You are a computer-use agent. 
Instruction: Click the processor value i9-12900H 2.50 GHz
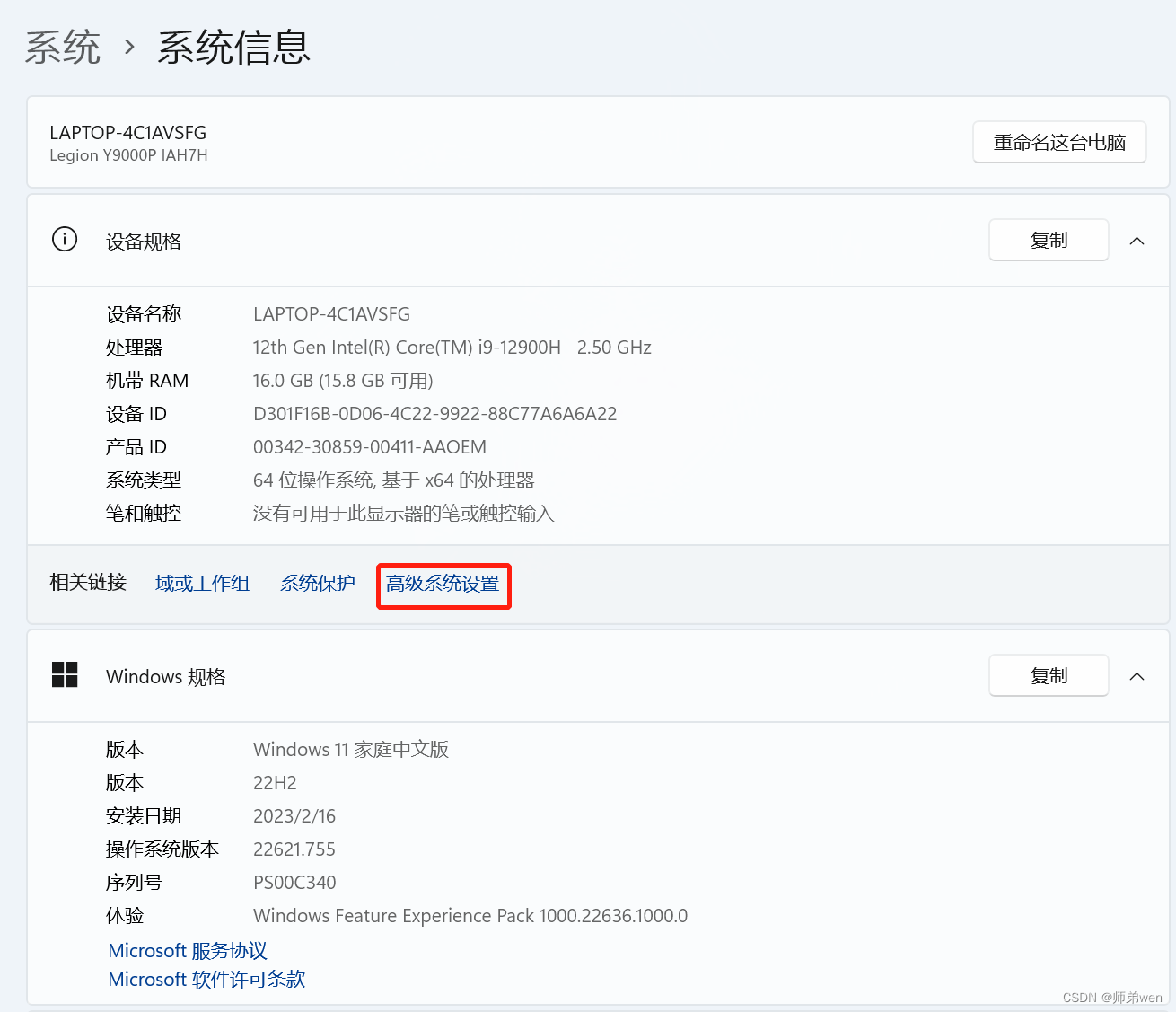(x=452, y=348)
